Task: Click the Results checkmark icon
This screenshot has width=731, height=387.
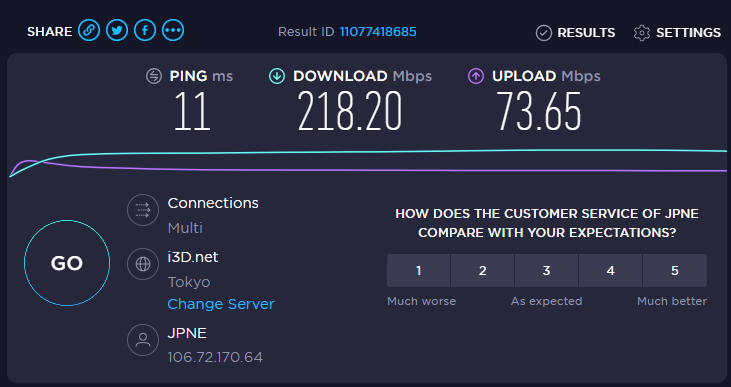Action: coord(544,33)
